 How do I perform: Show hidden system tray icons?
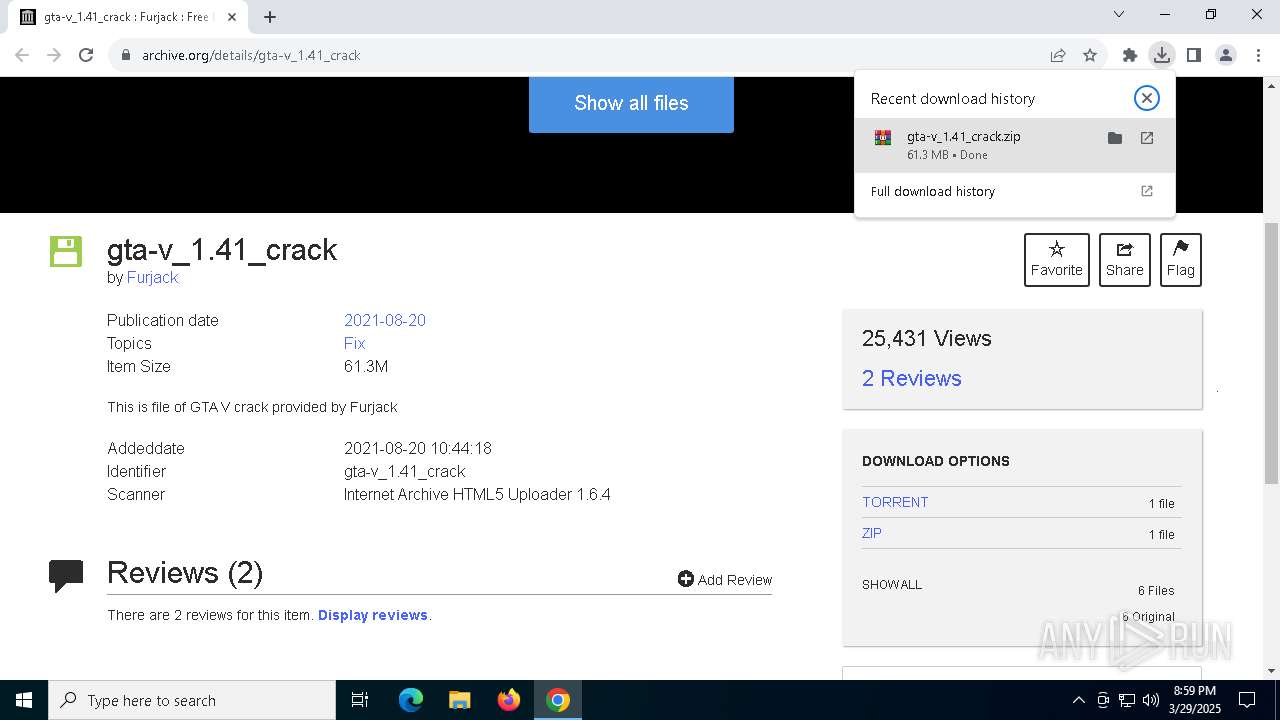click(1078, 700)
